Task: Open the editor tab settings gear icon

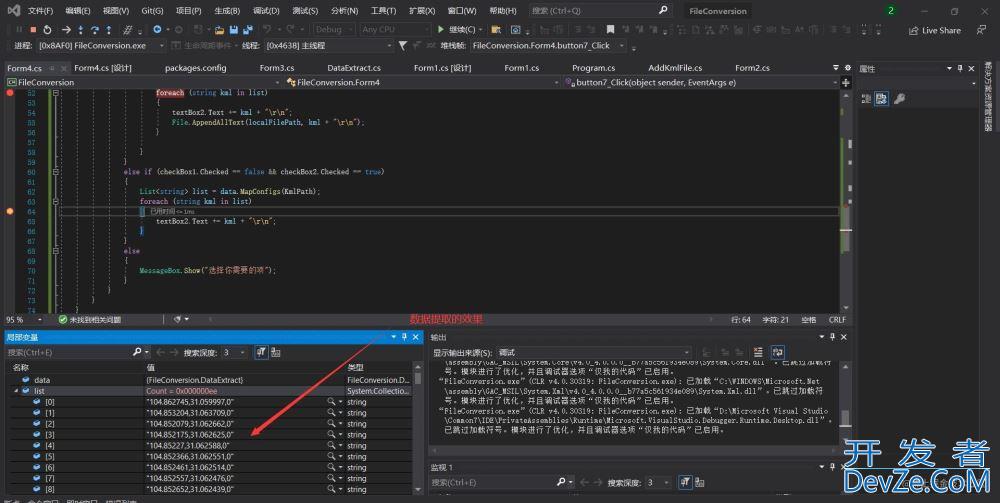Action: tap(848, 68)
